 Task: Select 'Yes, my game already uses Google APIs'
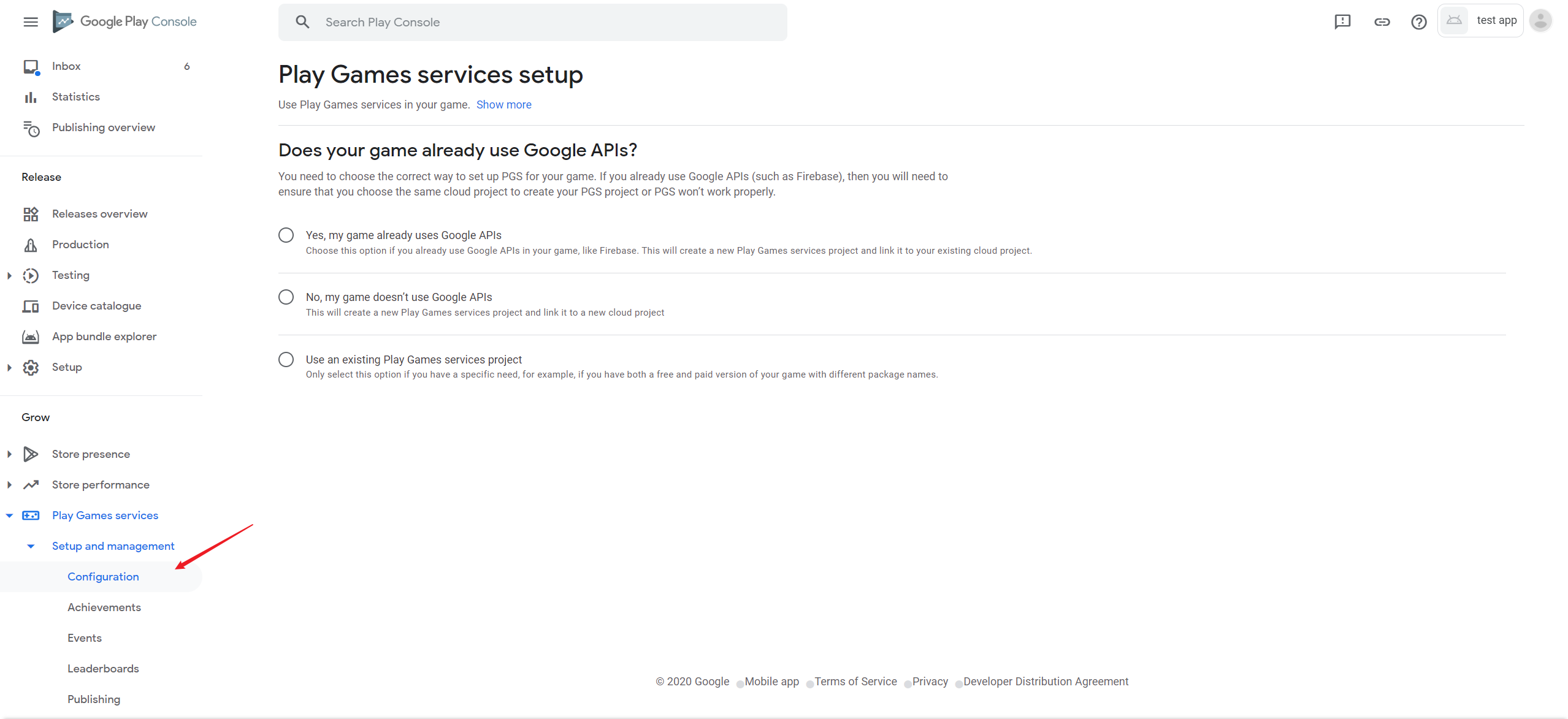286,235
